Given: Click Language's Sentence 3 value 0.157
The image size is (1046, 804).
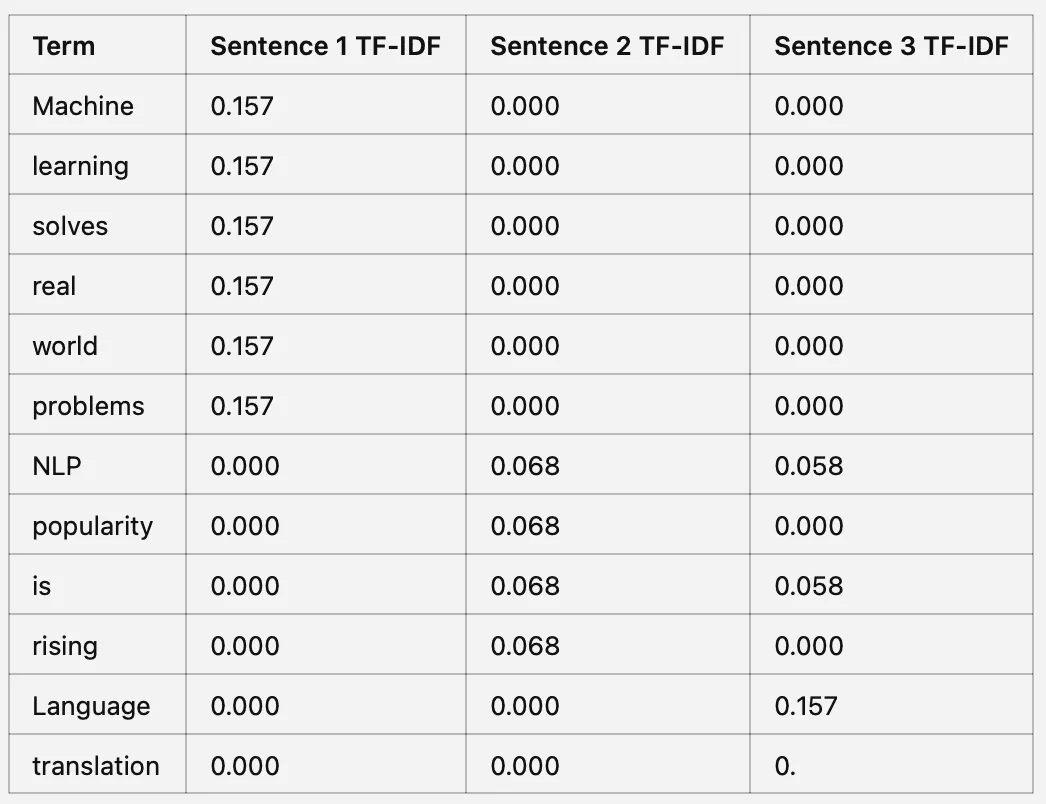Looking at the screenshot, I should tap(806, 707).
